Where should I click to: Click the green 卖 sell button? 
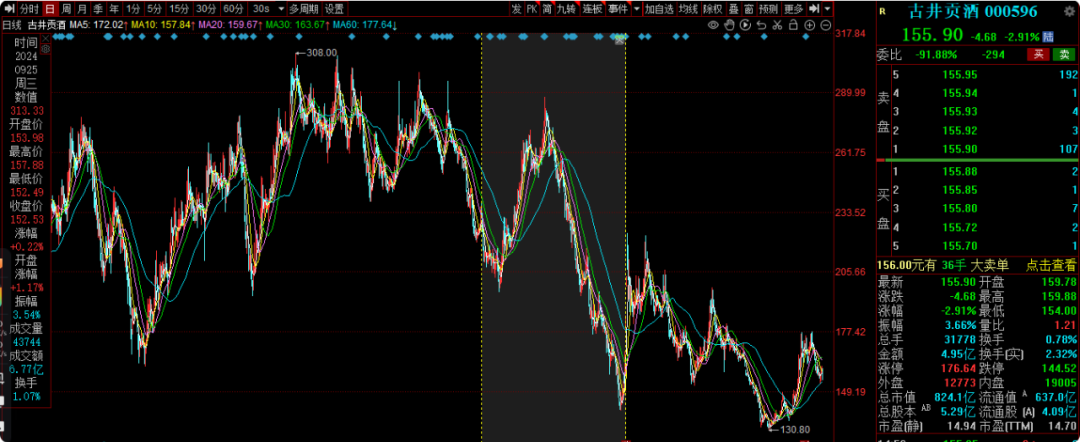coord(1064,54)
